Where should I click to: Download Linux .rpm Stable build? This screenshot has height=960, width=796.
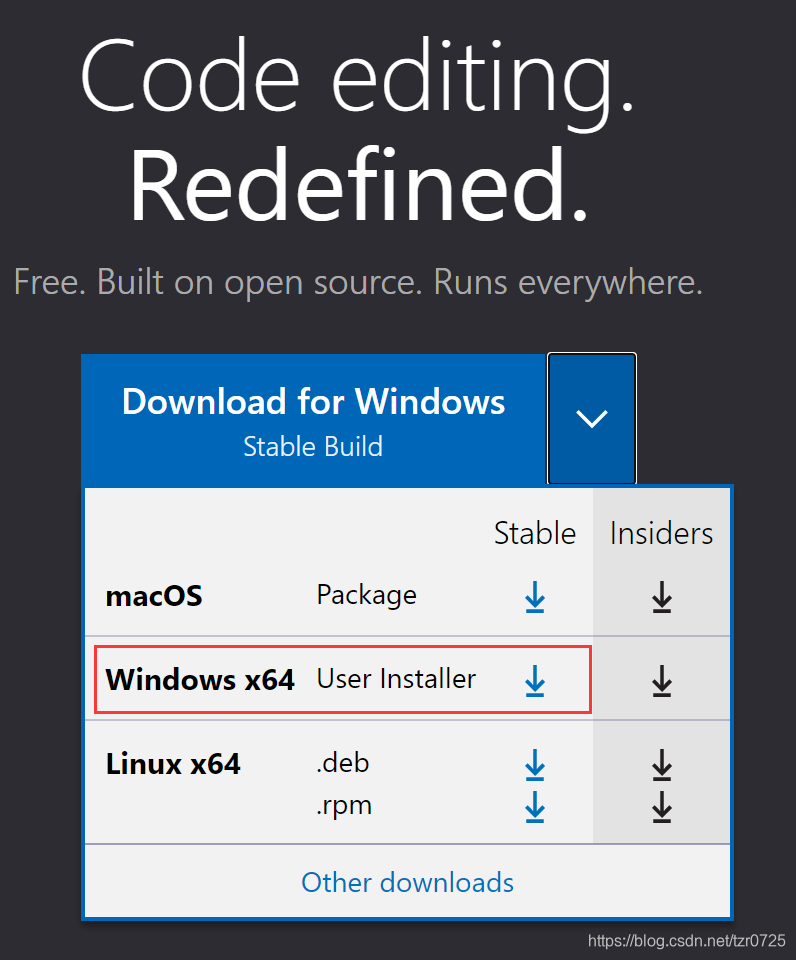coord(535,807)
